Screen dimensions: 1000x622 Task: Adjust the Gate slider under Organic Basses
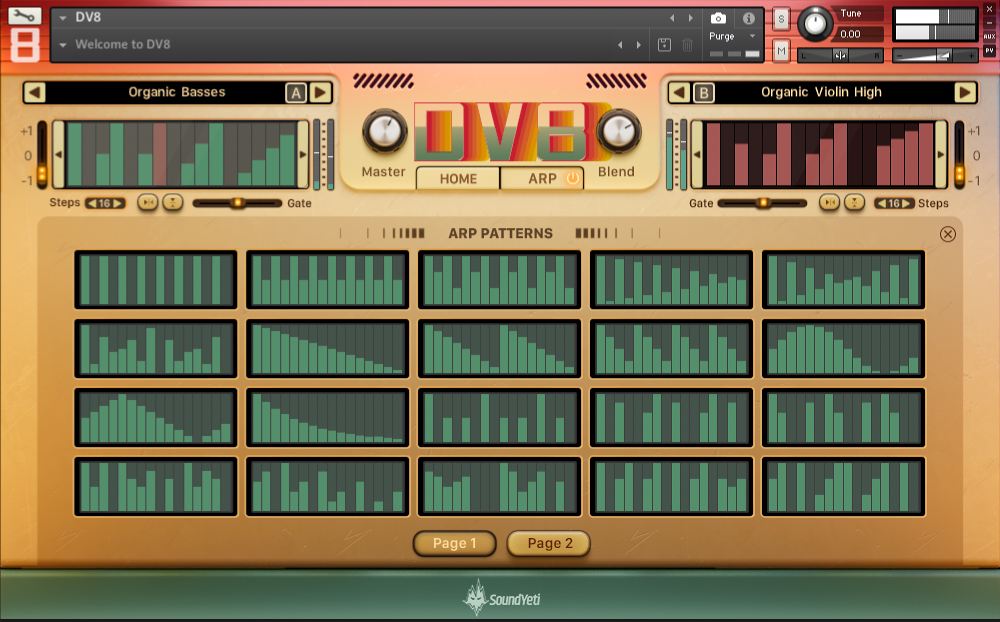click(x=240, y=203)
